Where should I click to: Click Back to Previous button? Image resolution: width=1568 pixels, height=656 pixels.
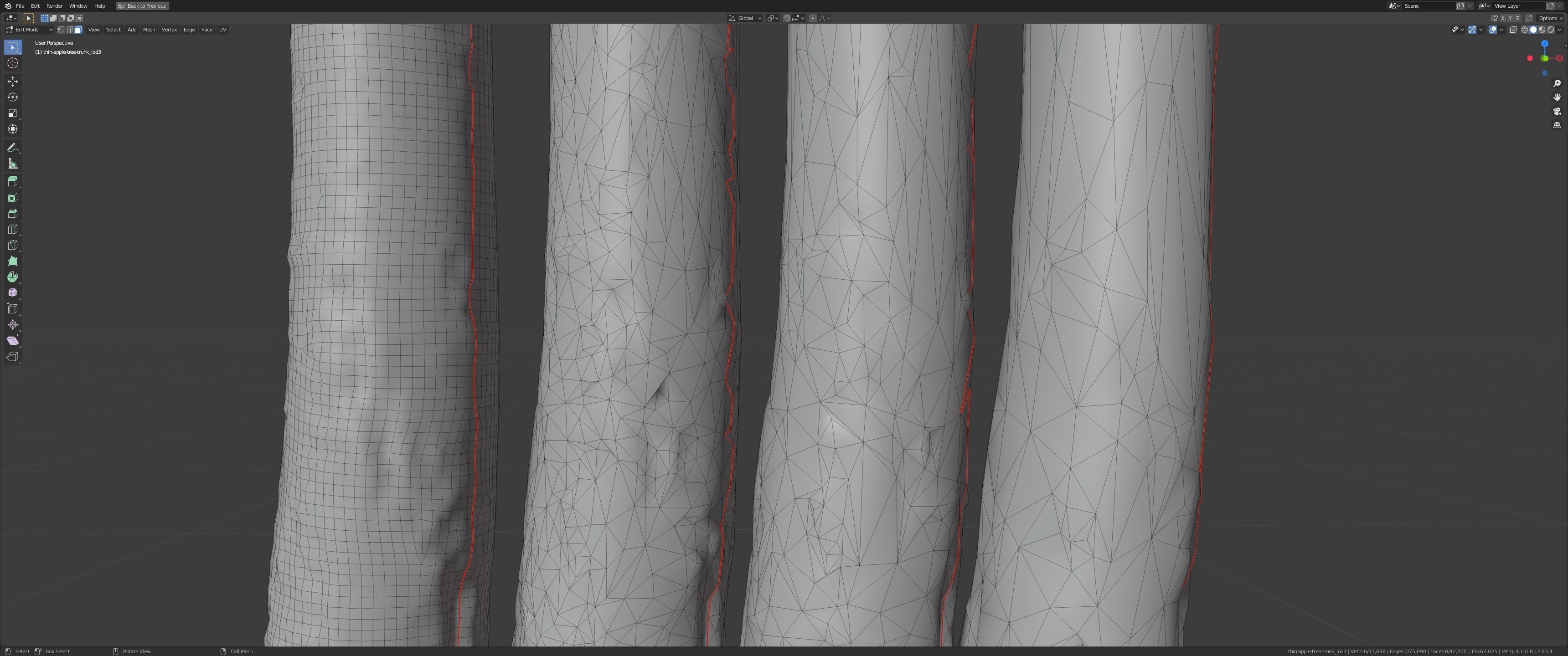coord(142,5)
